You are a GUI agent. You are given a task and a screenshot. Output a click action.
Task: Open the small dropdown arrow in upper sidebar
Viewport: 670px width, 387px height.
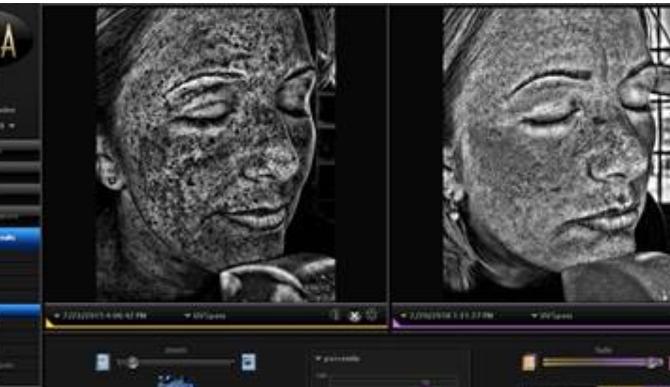12,126
